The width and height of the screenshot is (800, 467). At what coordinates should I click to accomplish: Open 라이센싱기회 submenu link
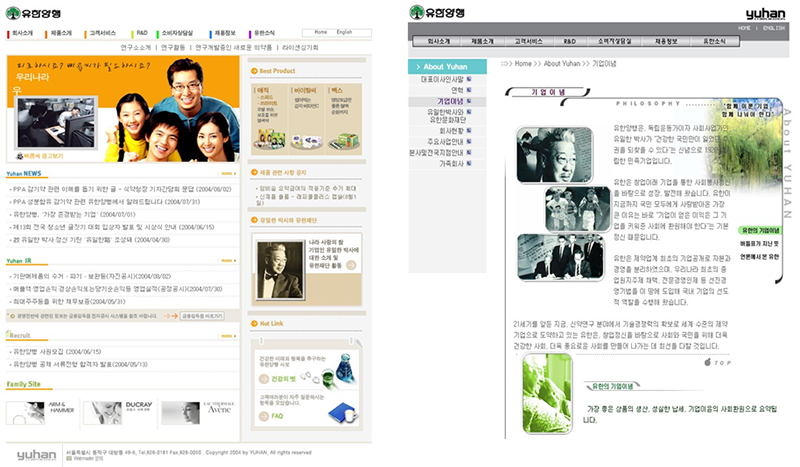300,47
